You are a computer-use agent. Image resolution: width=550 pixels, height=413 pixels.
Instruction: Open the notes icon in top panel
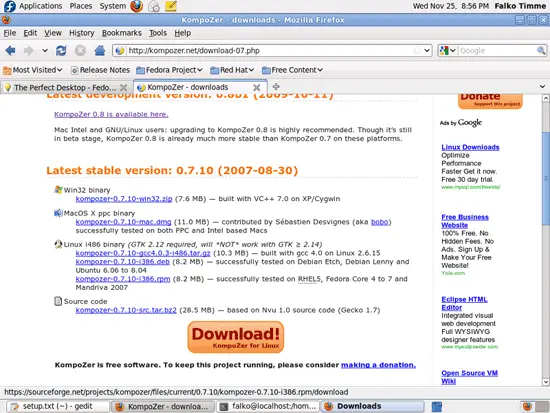171,6
